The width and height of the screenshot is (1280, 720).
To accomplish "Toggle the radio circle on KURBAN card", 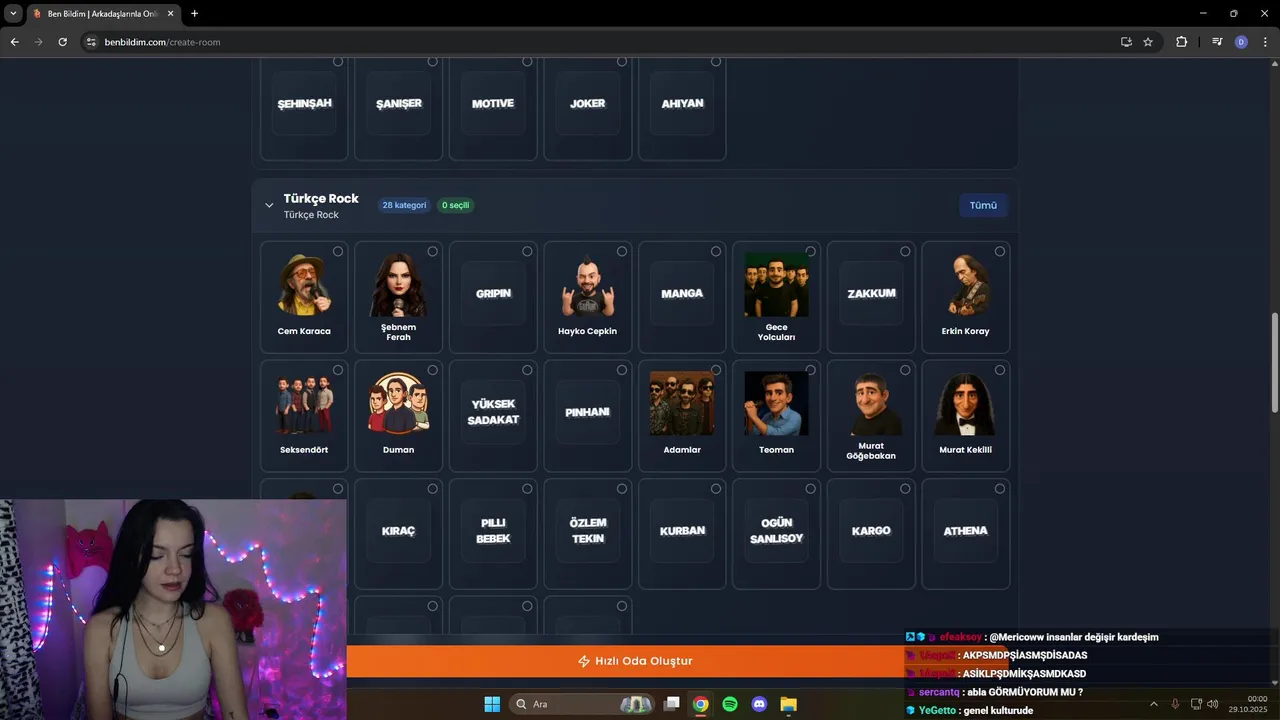I will coord(716,489).
